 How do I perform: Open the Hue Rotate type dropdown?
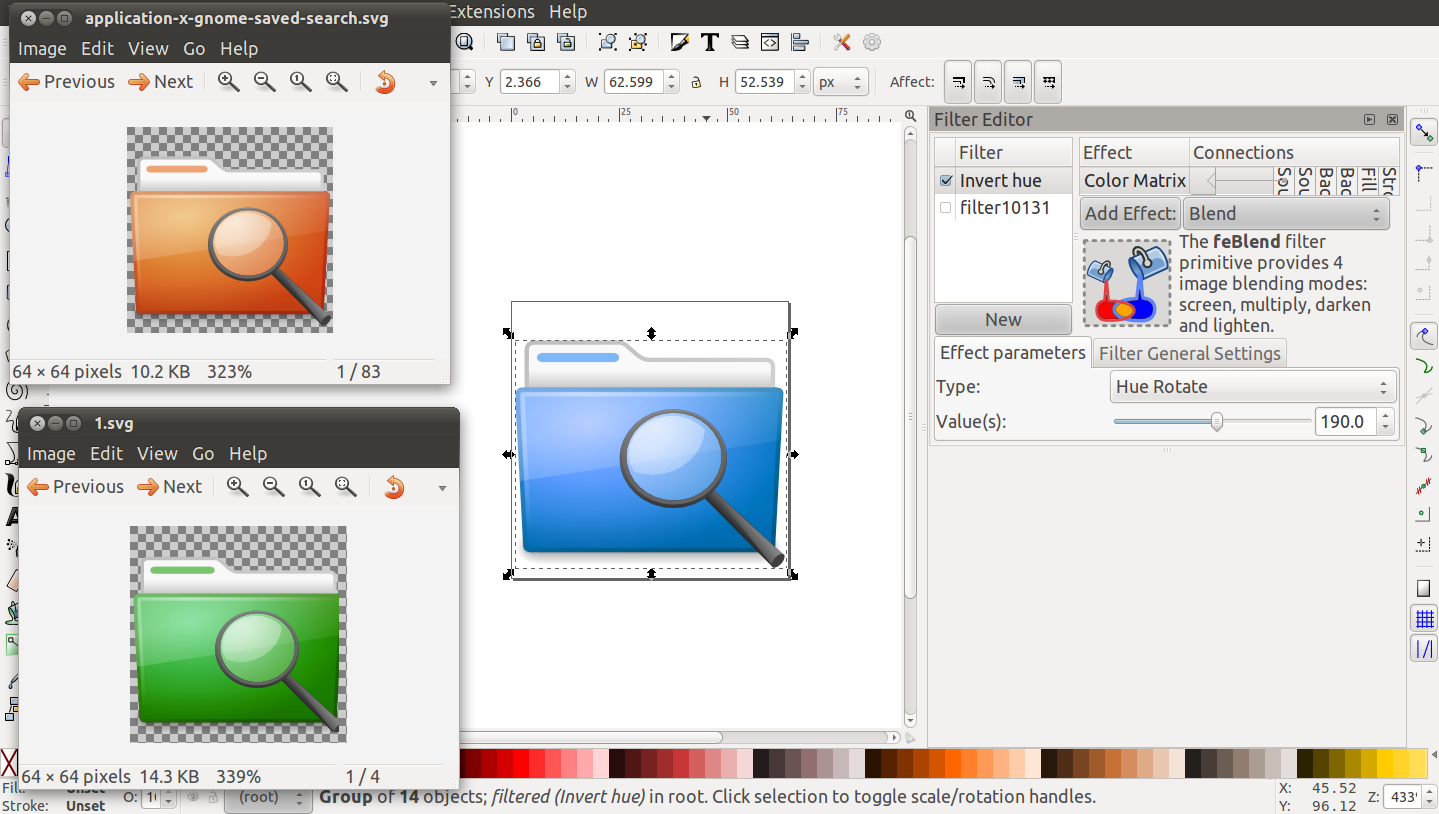pos(1252,387)
